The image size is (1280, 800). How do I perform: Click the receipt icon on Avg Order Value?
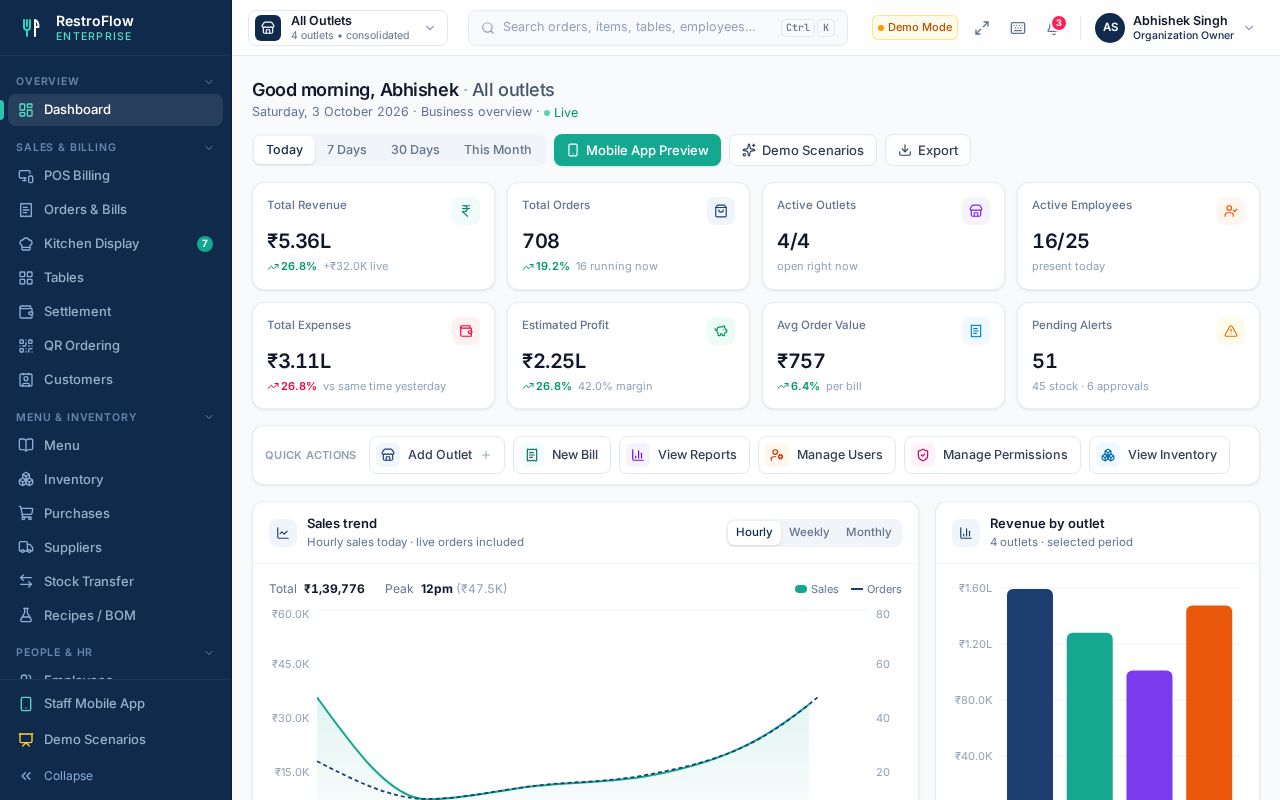[x=976, y=331]
